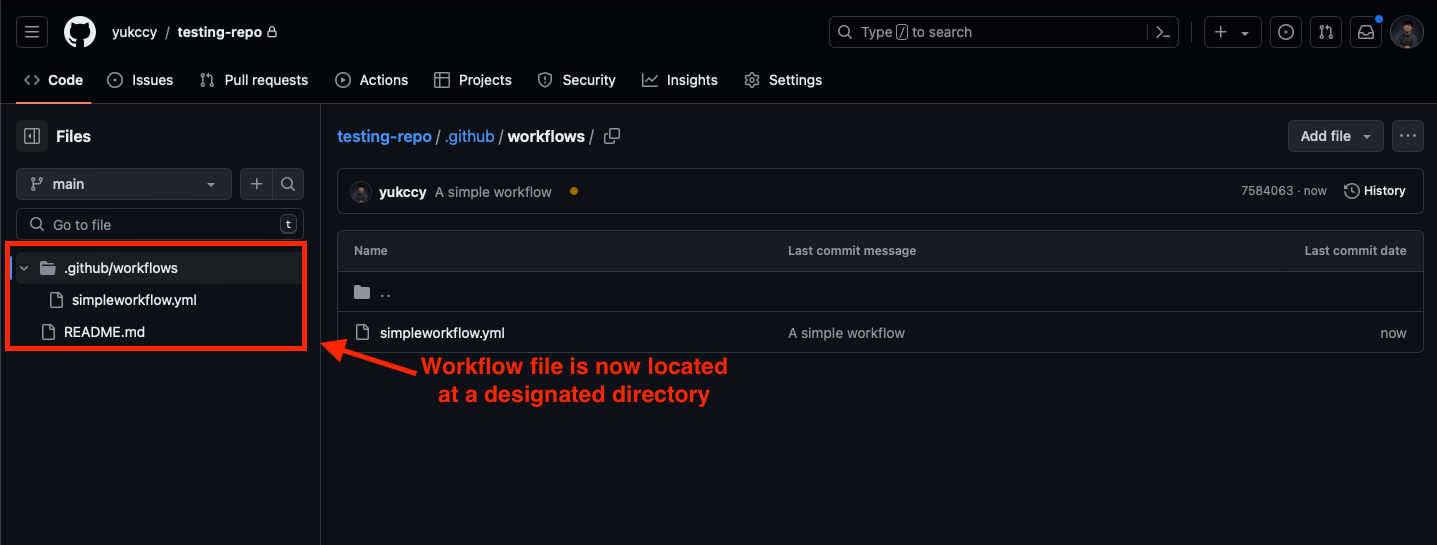1437x545 pixels.
Task: Open the main branch selector
Action: click(x=124, y=184)
